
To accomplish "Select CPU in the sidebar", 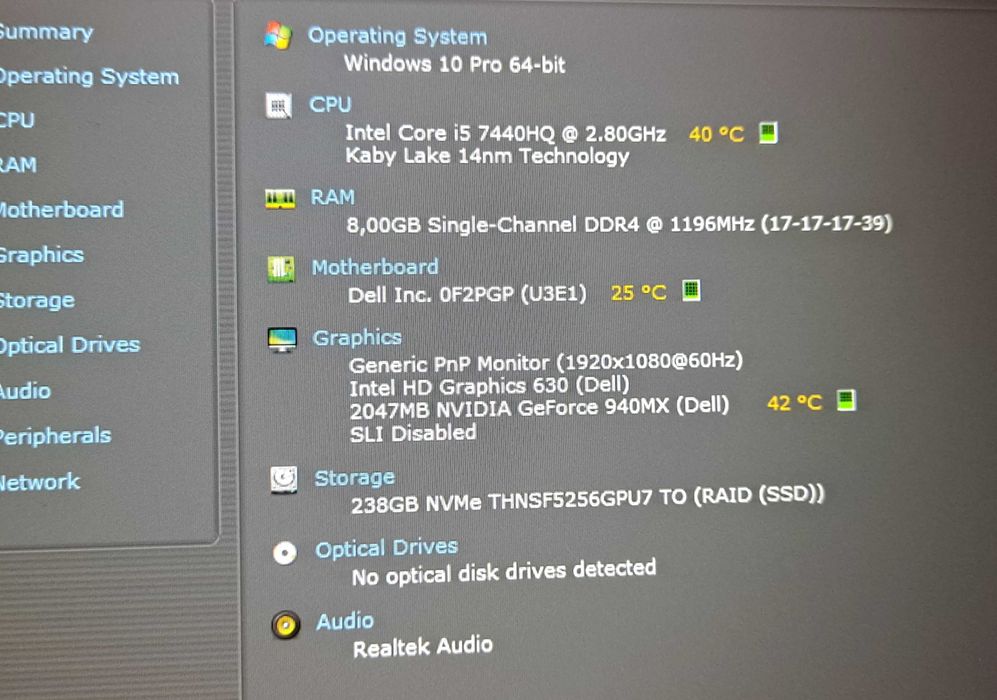I will tap(17, 120).
